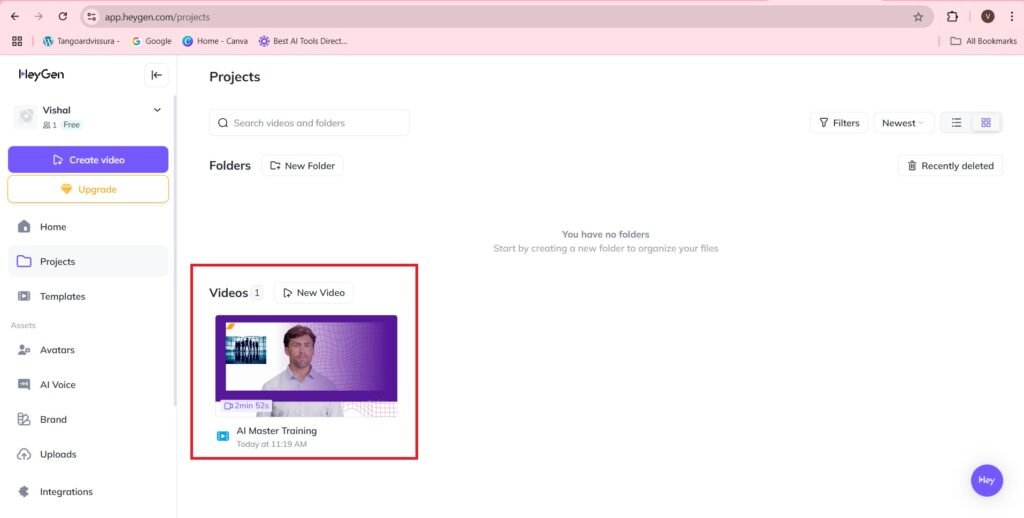Open Best AI Tools Direct bookmark
1024x518 pixels.
coord(303,40)
